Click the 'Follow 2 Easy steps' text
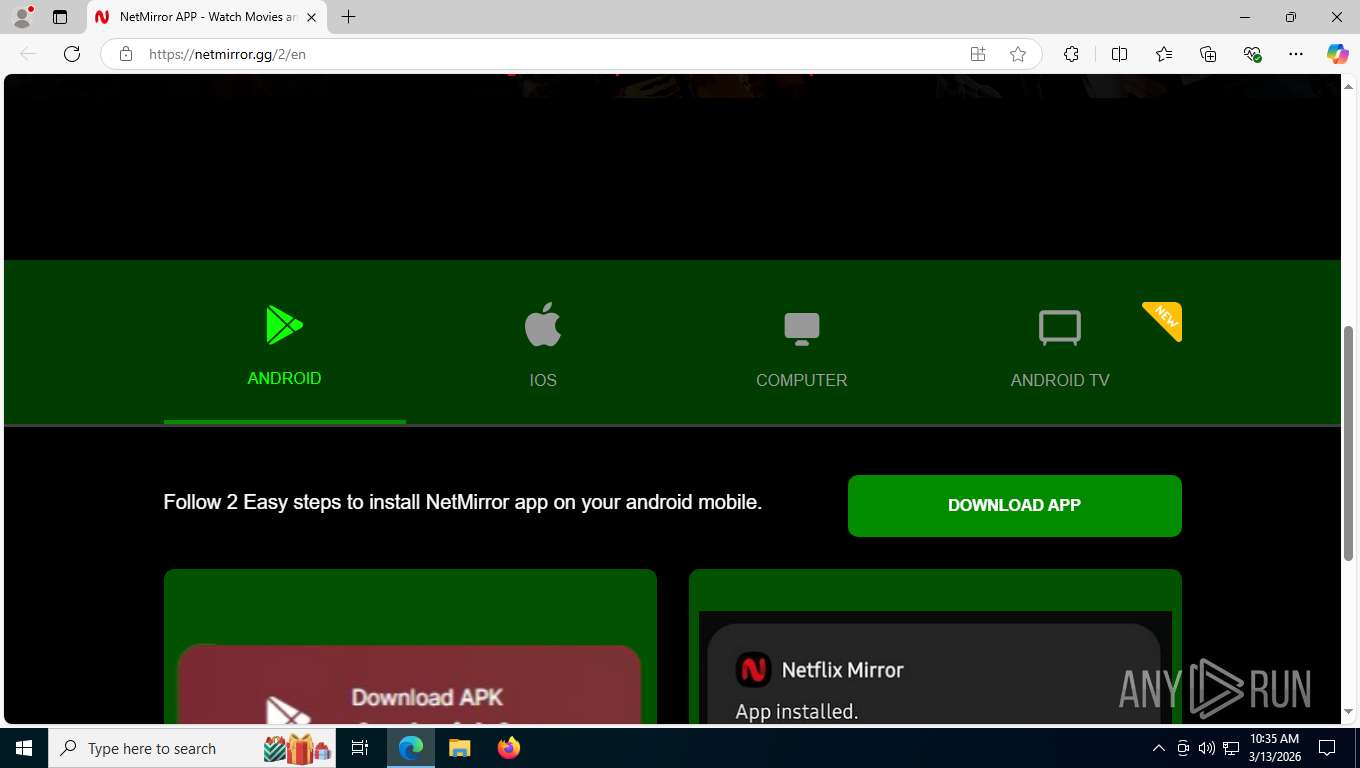Screen dimensions: 1360x768 pos(463,502)
